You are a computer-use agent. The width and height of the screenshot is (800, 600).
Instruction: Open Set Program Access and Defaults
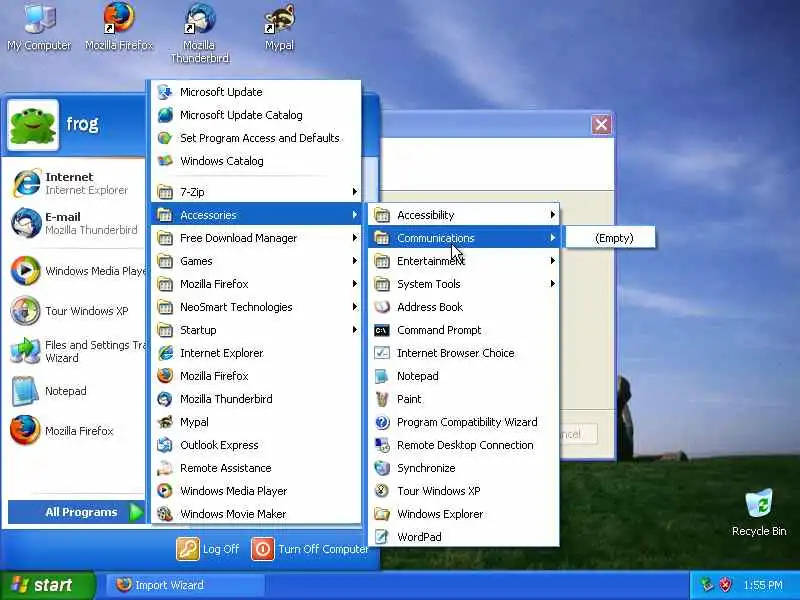[256, 138]
